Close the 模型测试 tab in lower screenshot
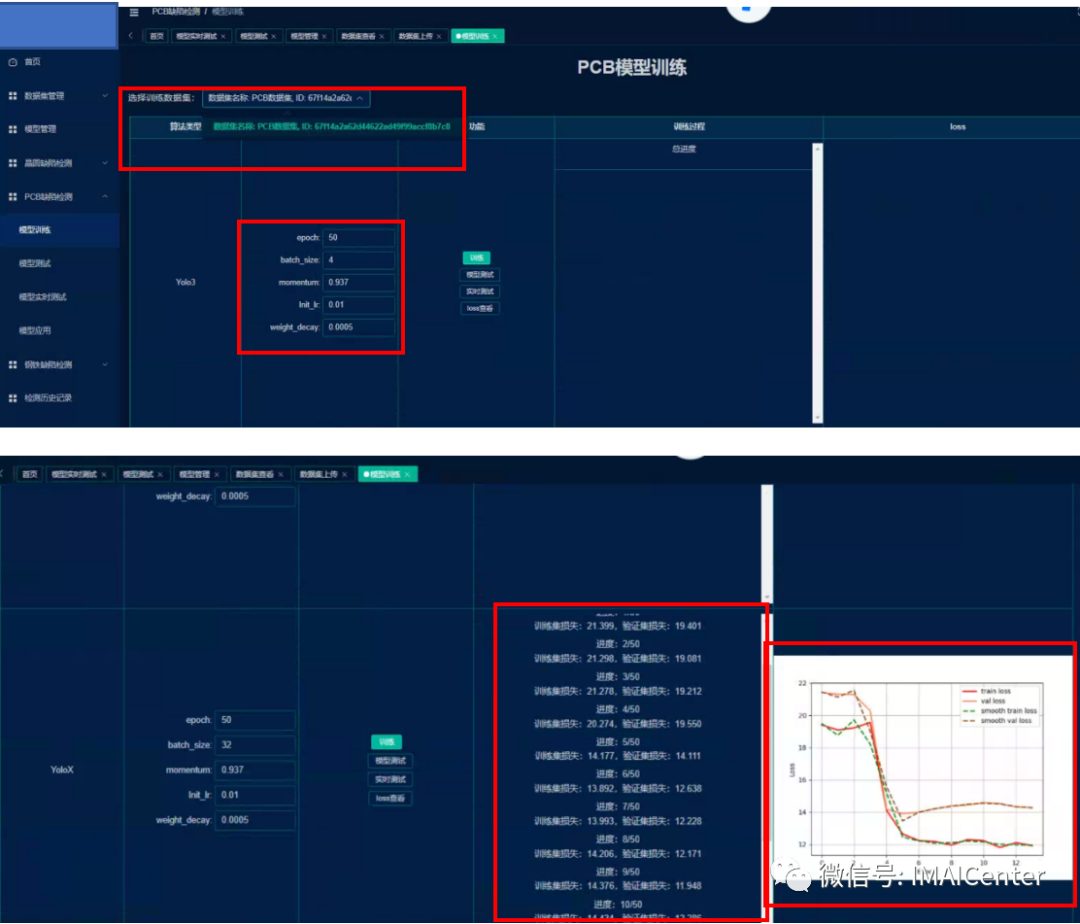The width and height of the screenshot is (1080, 924). [160, 474]
